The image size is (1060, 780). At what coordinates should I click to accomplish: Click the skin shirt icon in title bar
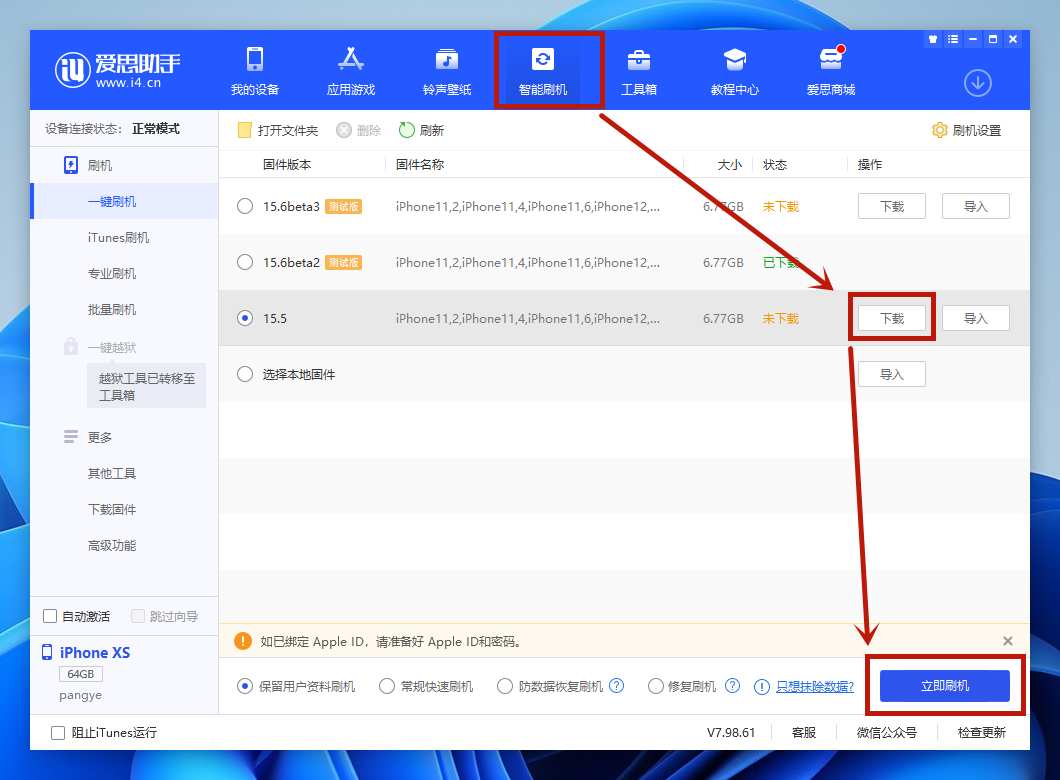coord(933,39)
